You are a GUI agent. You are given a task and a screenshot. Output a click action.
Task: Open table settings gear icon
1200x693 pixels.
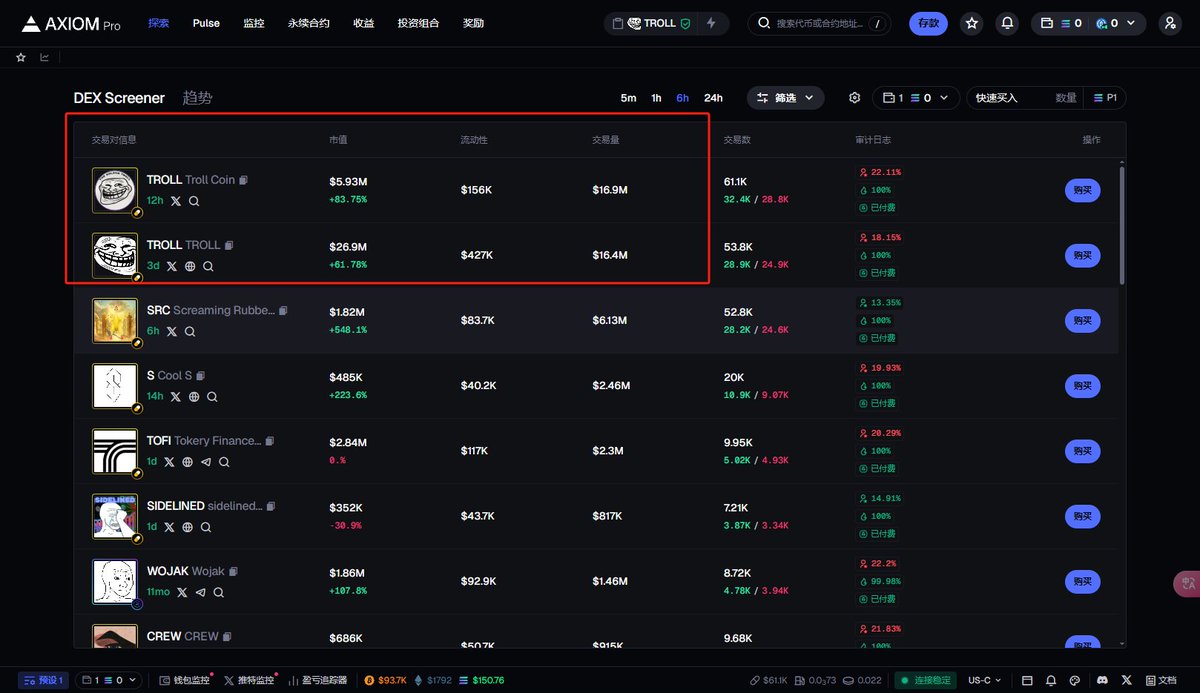coord(855,98)
